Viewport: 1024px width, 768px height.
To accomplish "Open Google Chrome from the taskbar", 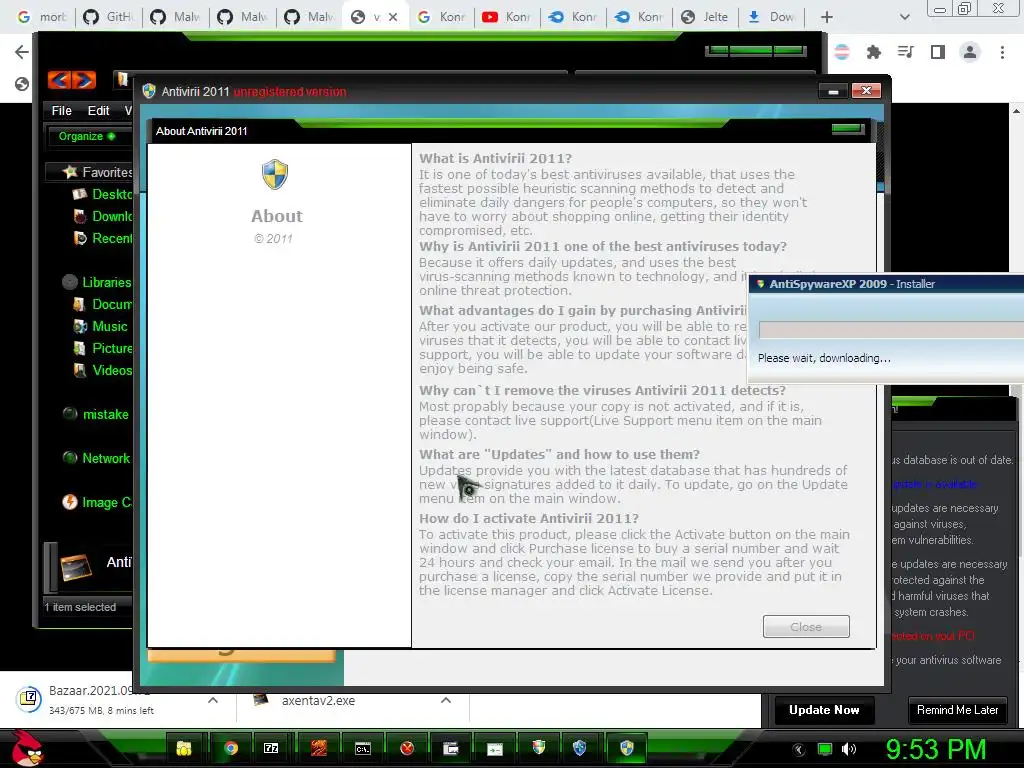I will point(230,748).
